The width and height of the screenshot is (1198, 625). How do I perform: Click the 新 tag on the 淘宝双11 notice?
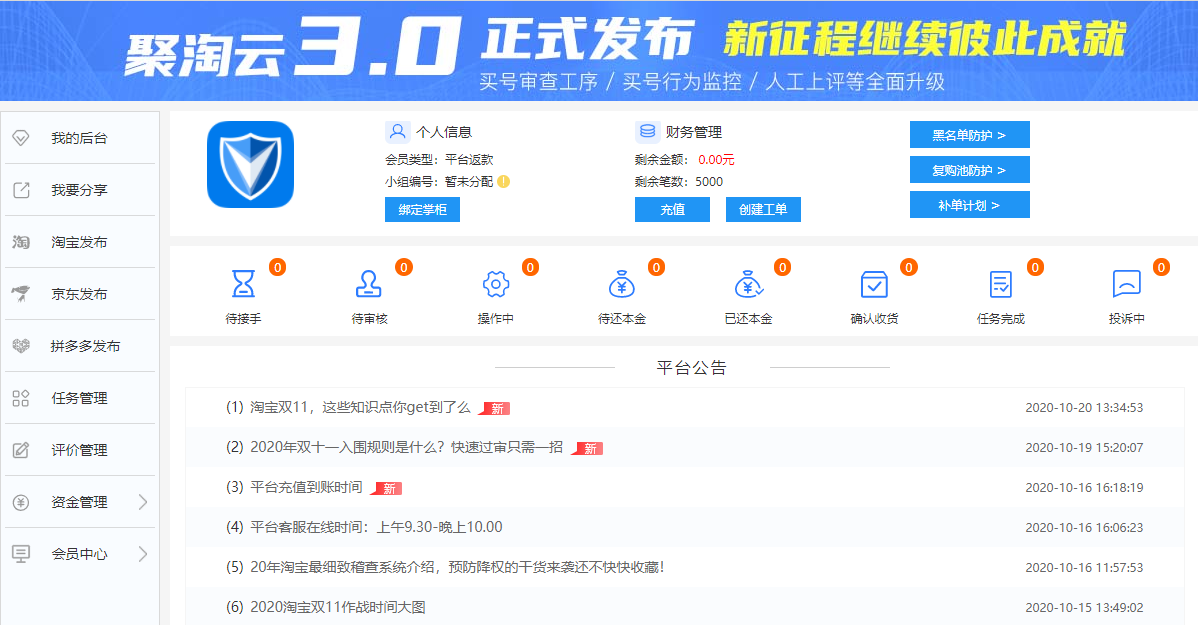[x=495, y=409]
